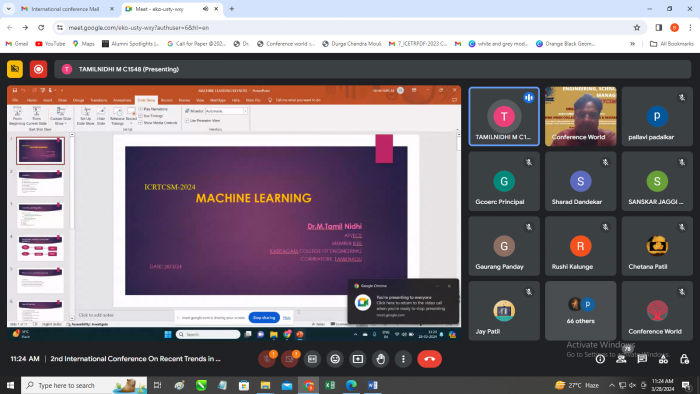Screen dimensions: 700x394
Task: Click the red leave call button
Action: point(429,359)
